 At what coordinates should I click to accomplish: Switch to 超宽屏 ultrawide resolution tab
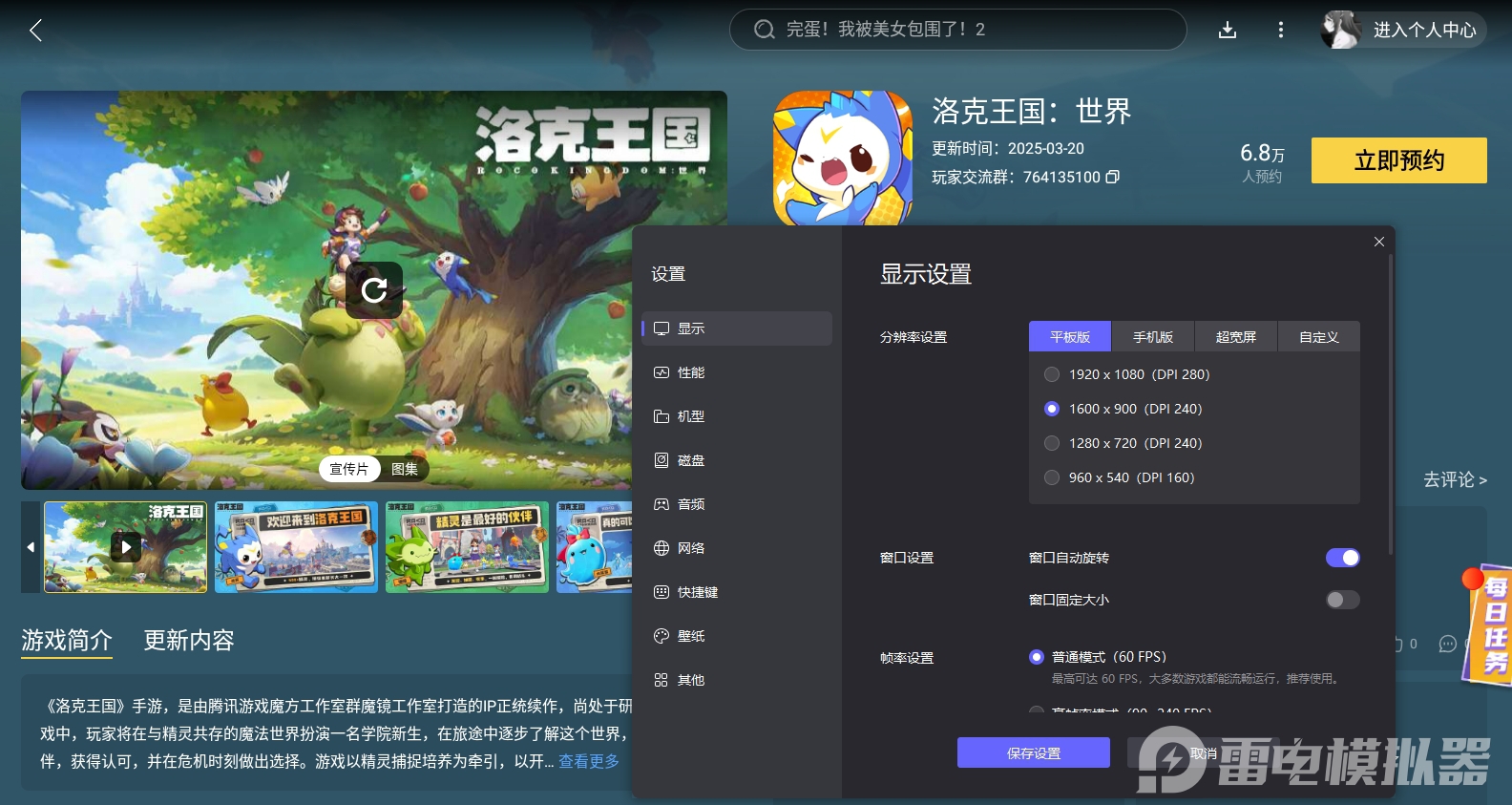[1236, 337]
